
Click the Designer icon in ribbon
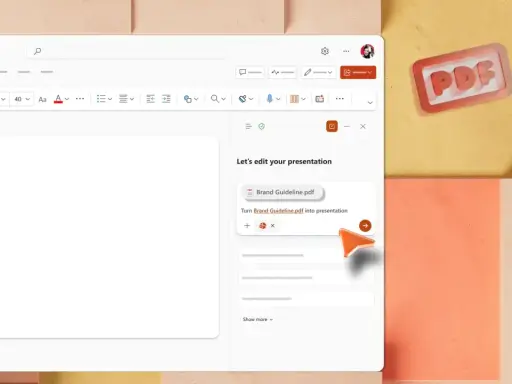coord(242,99)
